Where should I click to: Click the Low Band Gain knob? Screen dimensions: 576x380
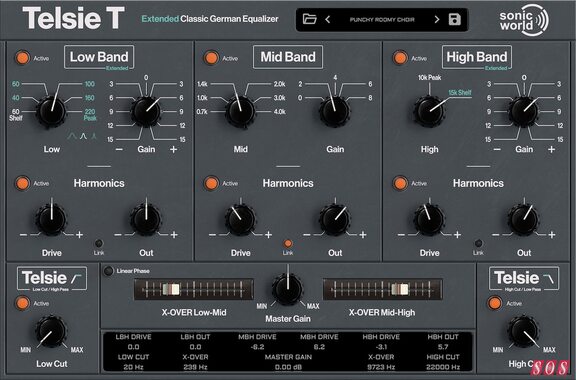click(146, 111)
